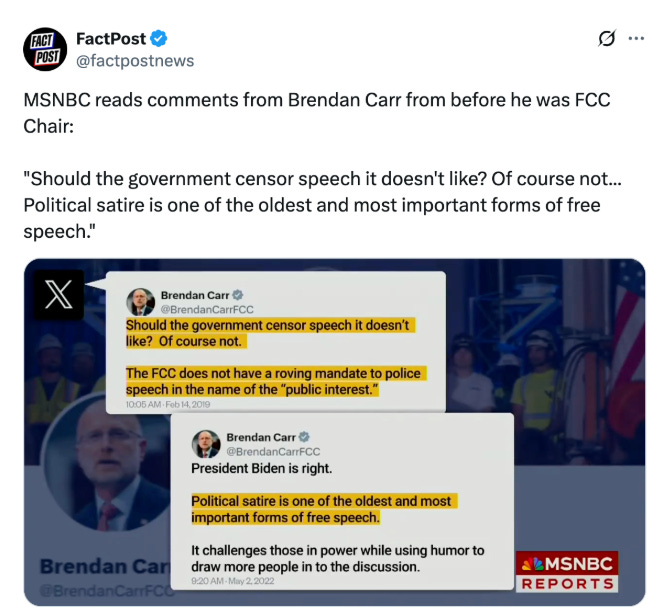Play the embedded MSNBC video thumbnail
This screenshot has width=664, height=612.
pos(335,432)
